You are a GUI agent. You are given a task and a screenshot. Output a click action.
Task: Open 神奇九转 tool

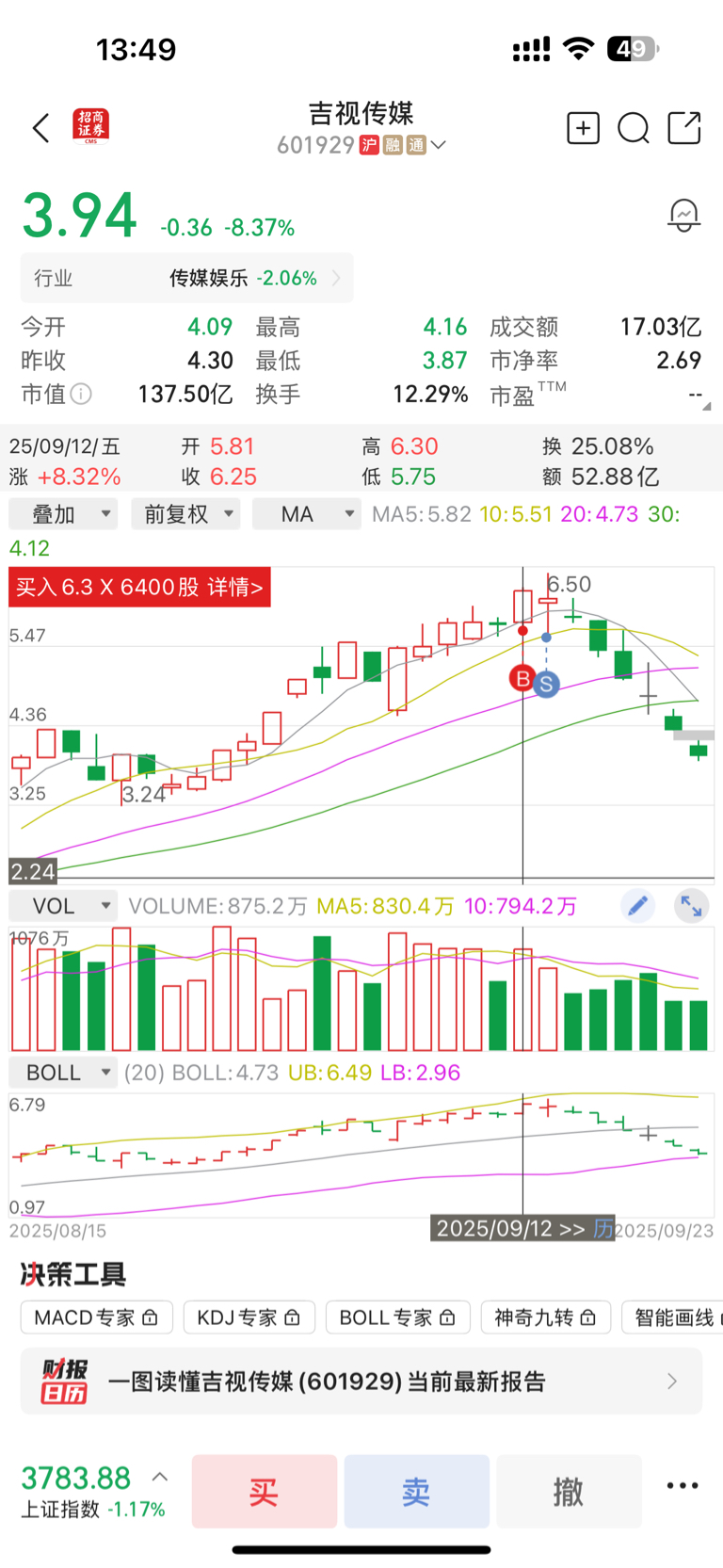546,1317
